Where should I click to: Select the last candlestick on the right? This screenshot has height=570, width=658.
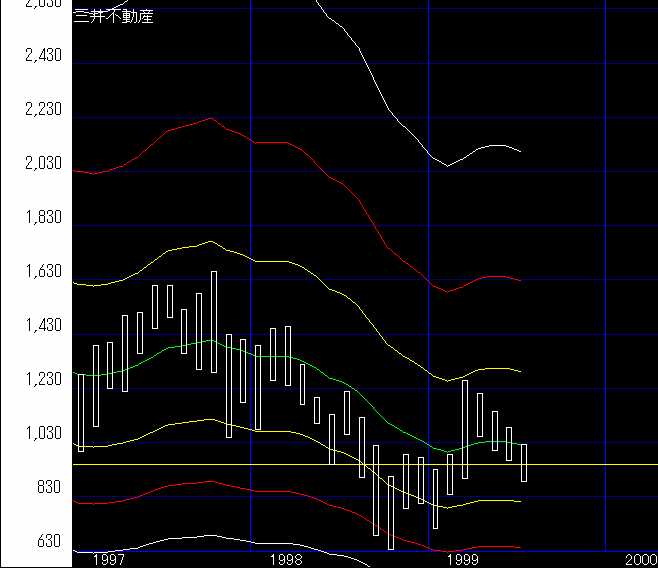(x=523, y=462)
